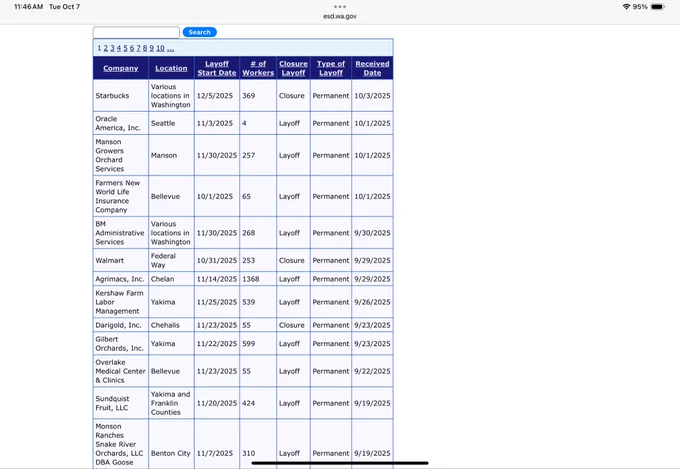
Task: Go to results page 3
Action: [x=112, y=48]
